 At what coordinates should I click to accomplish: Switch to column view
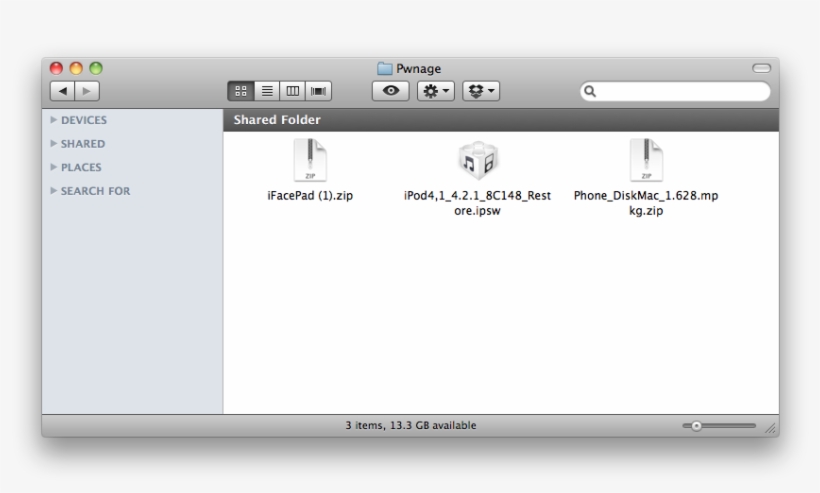pyautogui.click(x=292, y=91)
